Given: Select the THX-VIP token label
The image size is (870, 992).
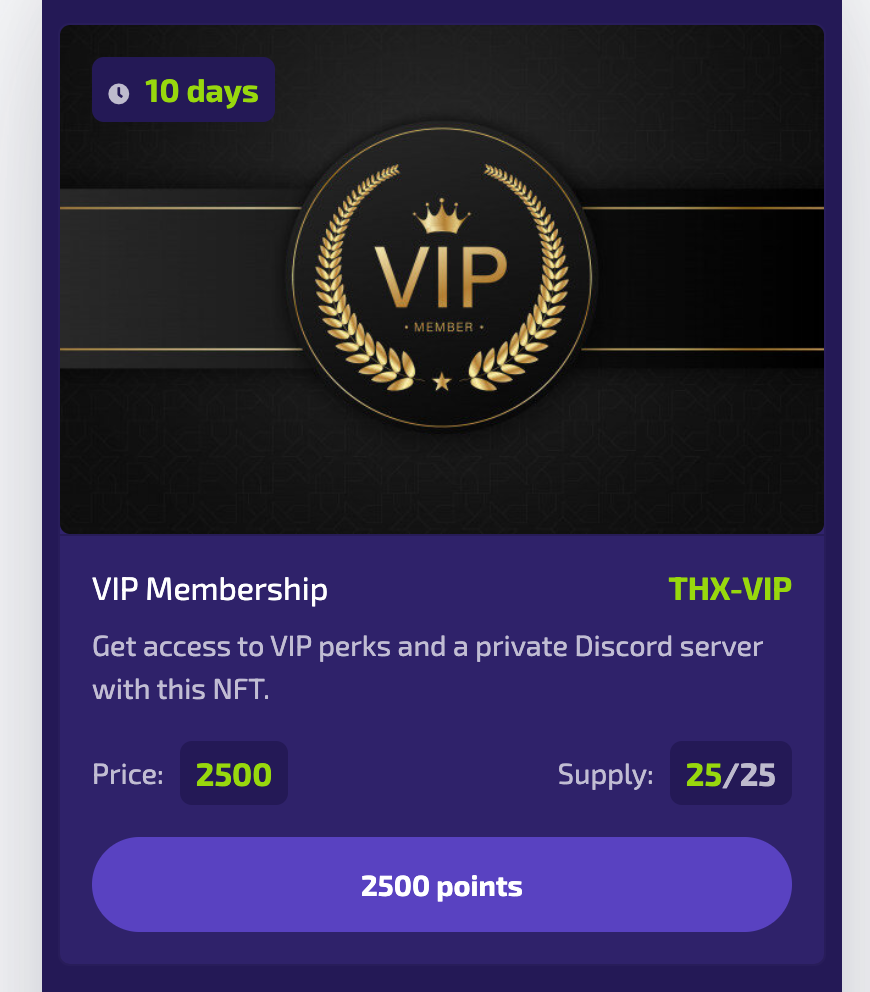Looking at the screenshot, I should (729, 590).
